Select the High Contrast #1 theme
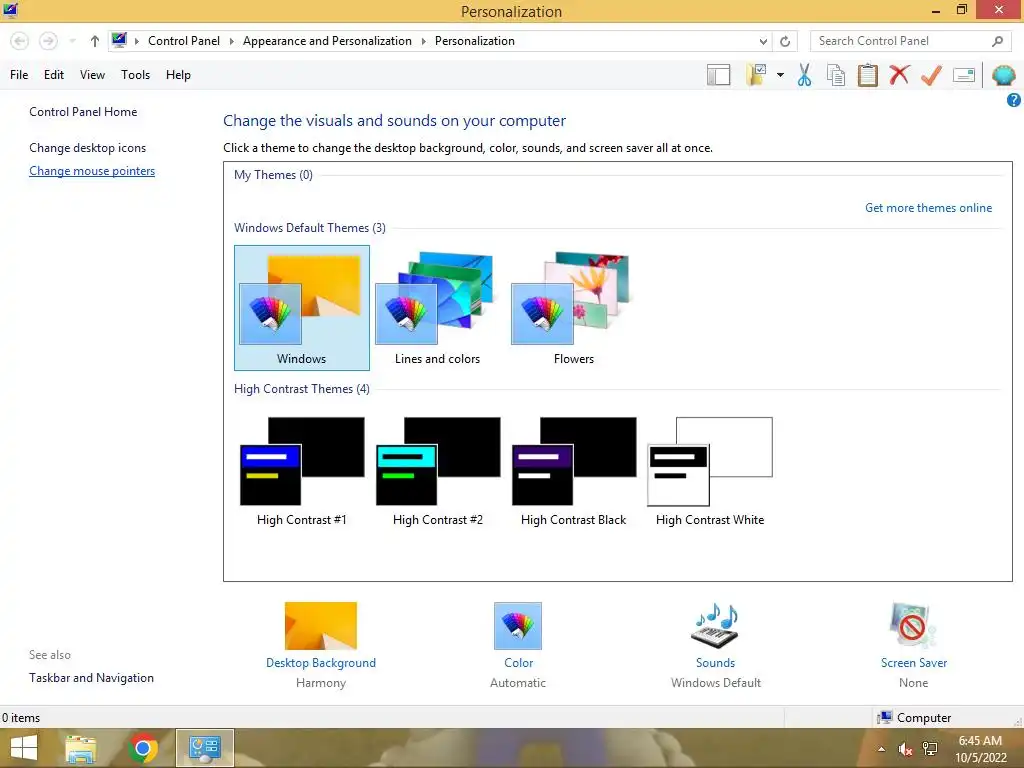Screen dimensions: 1024x768 coord(302,470)
